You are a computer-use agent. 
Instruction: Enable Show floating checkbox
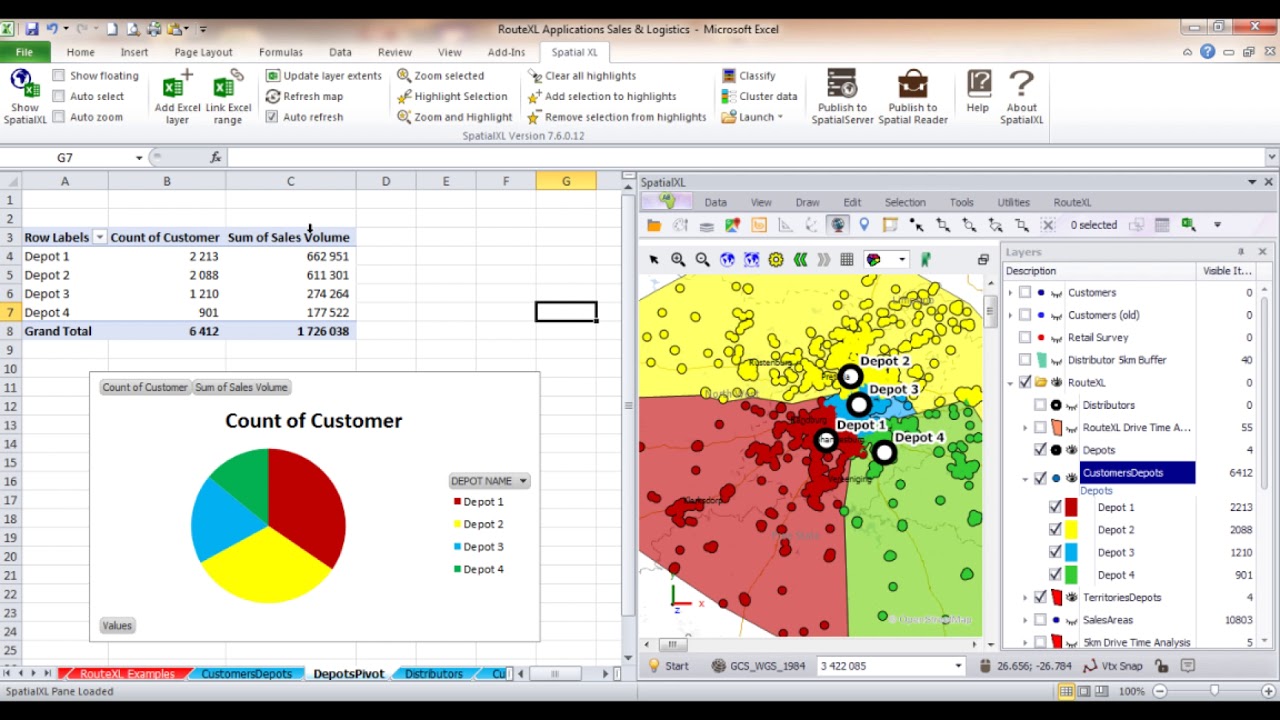[x=59, y=75]
